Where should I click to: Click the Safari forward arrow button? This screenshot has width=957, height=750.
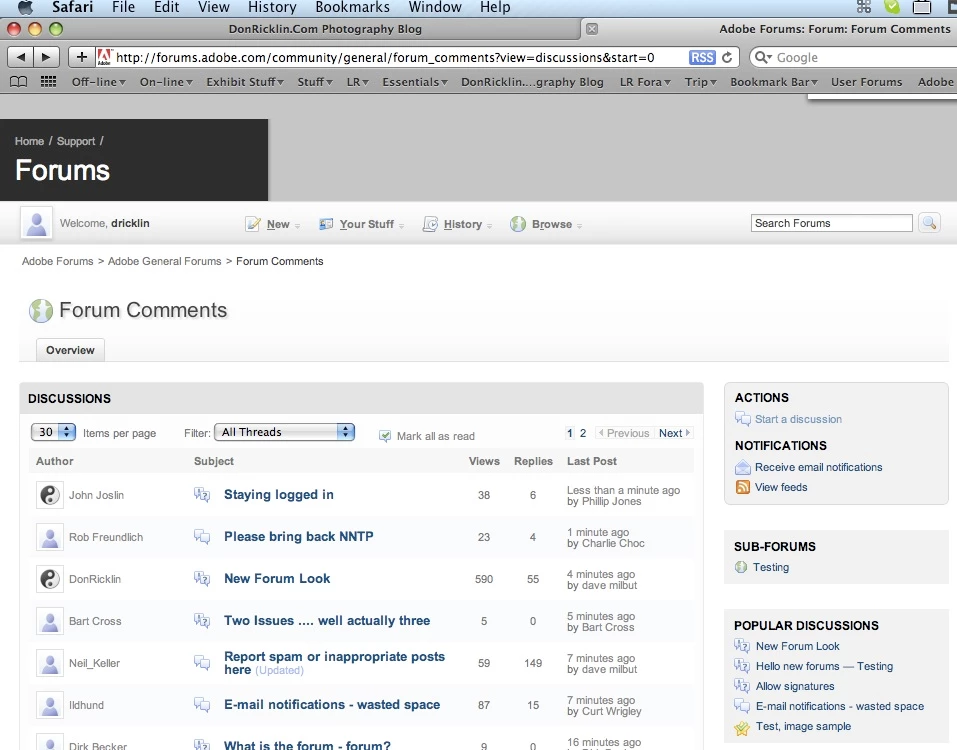tap(46, 57)
